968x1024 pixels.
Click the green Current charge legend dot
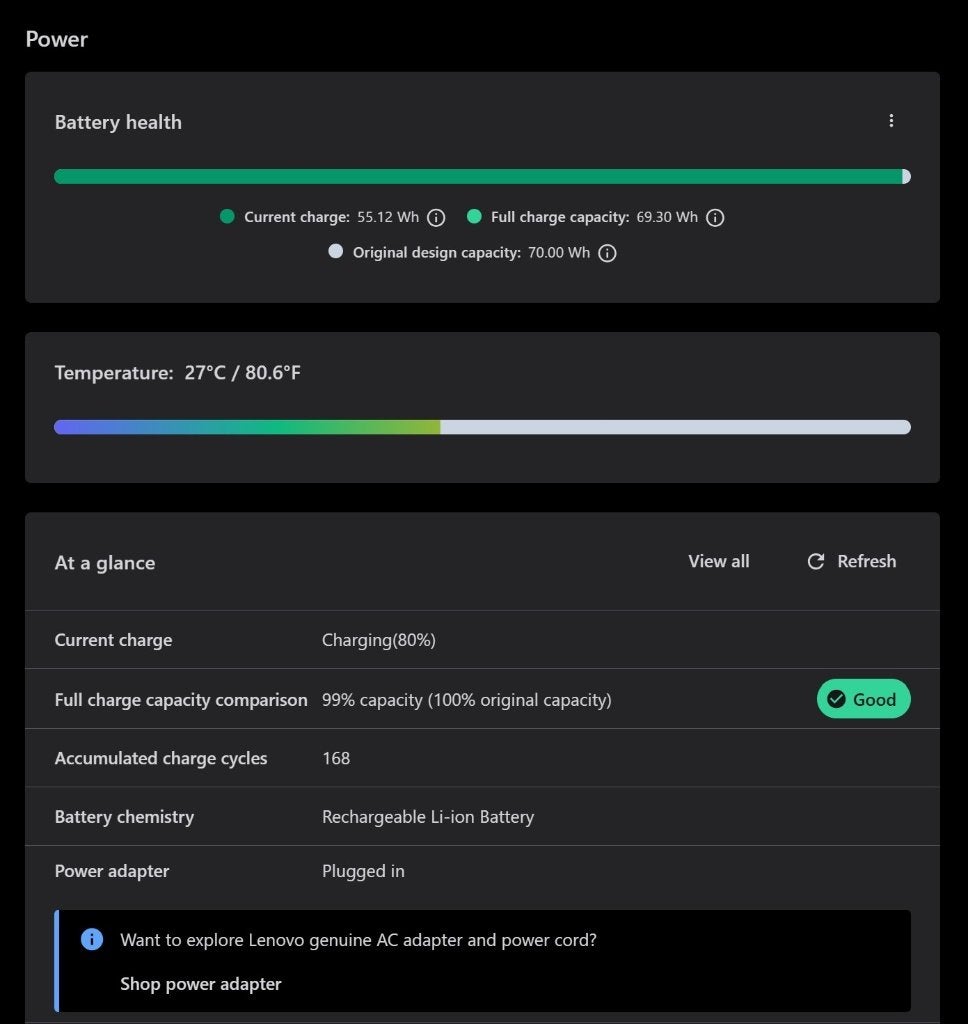coord(227,216)
